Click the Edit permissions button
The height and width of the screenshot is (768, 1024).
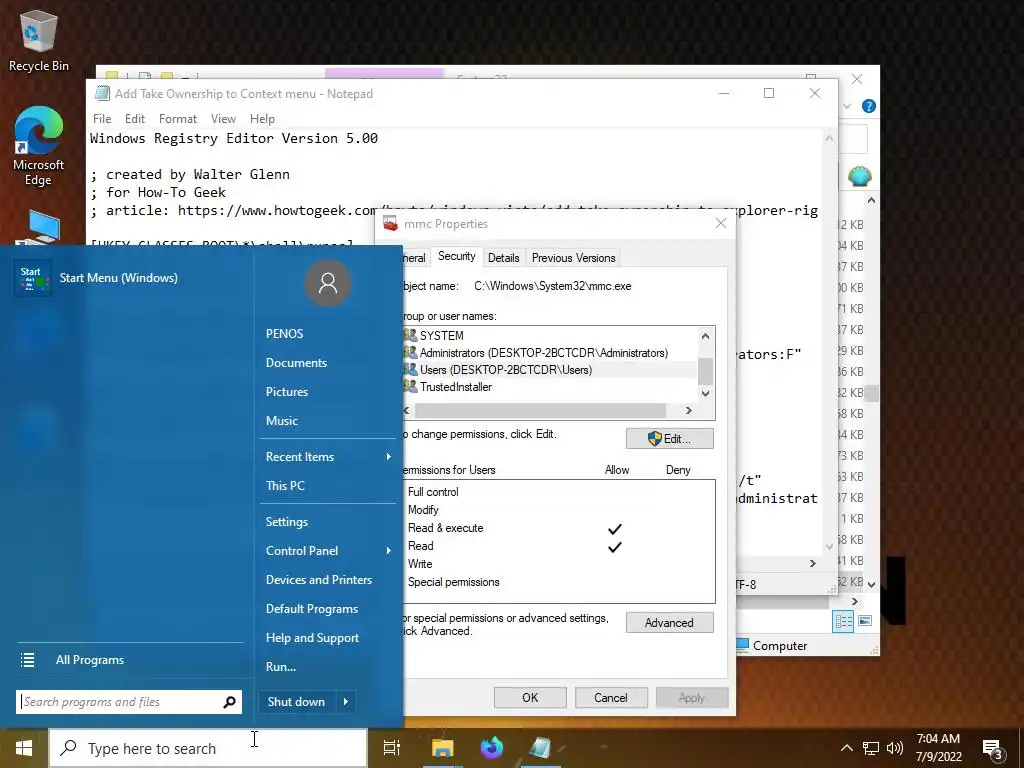669,439
